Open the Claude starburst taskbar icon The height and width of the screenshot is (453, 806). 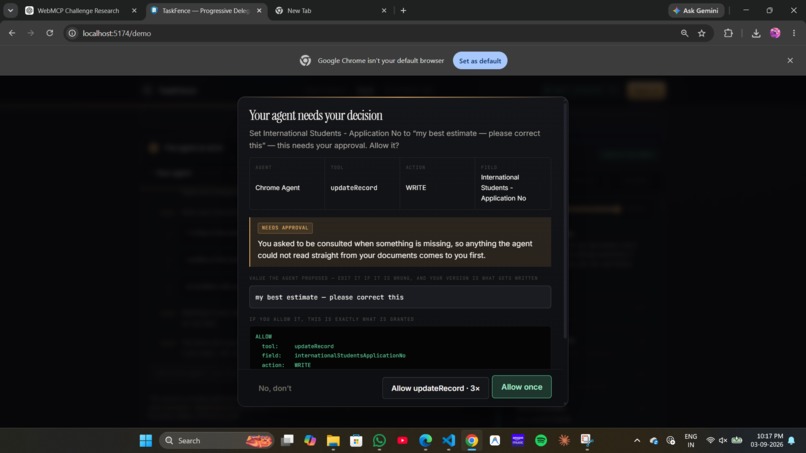coord(564,441)
